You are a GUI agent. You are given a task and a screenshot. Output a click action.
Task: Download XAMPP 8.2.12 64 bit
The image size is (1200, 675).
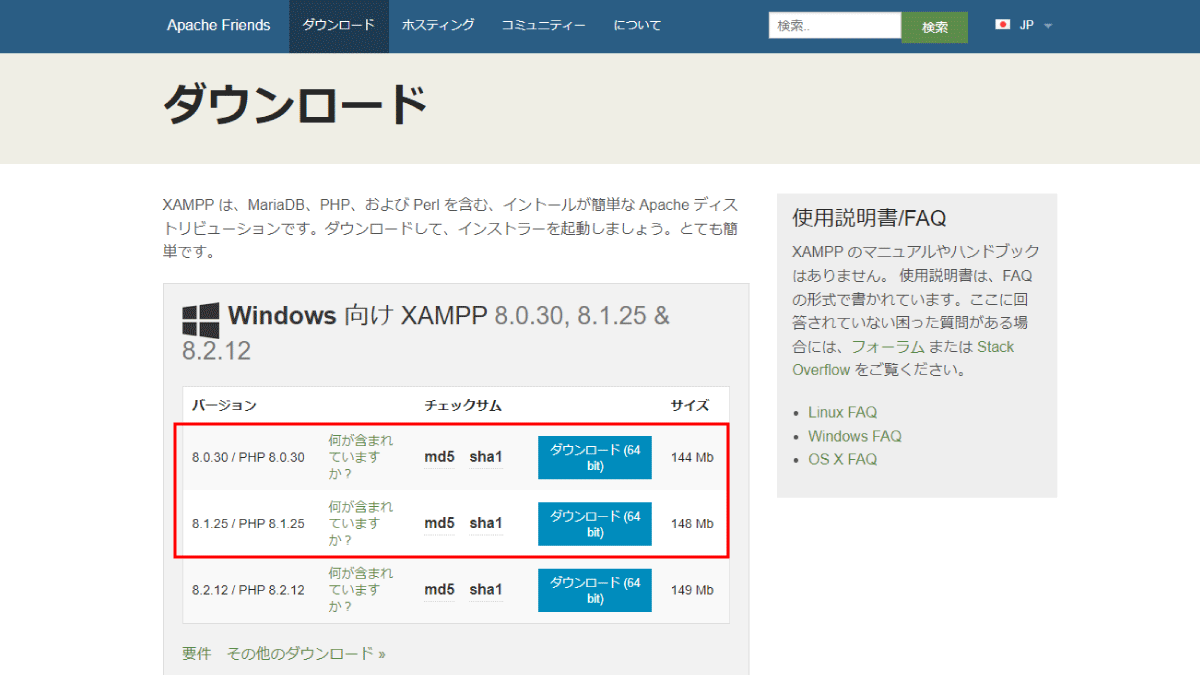(595, 590)
